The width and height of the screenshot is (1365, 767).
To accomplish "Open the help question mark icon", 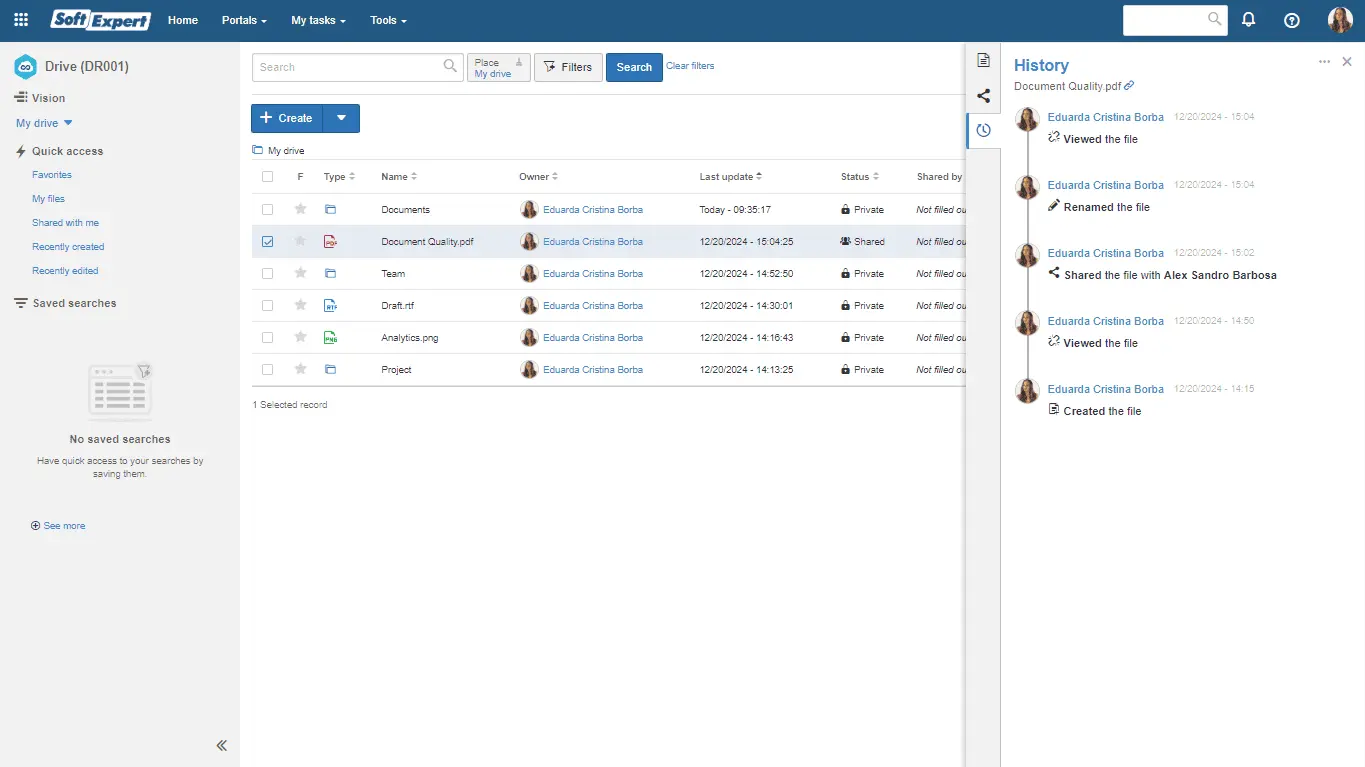I will coord(1292,20).
